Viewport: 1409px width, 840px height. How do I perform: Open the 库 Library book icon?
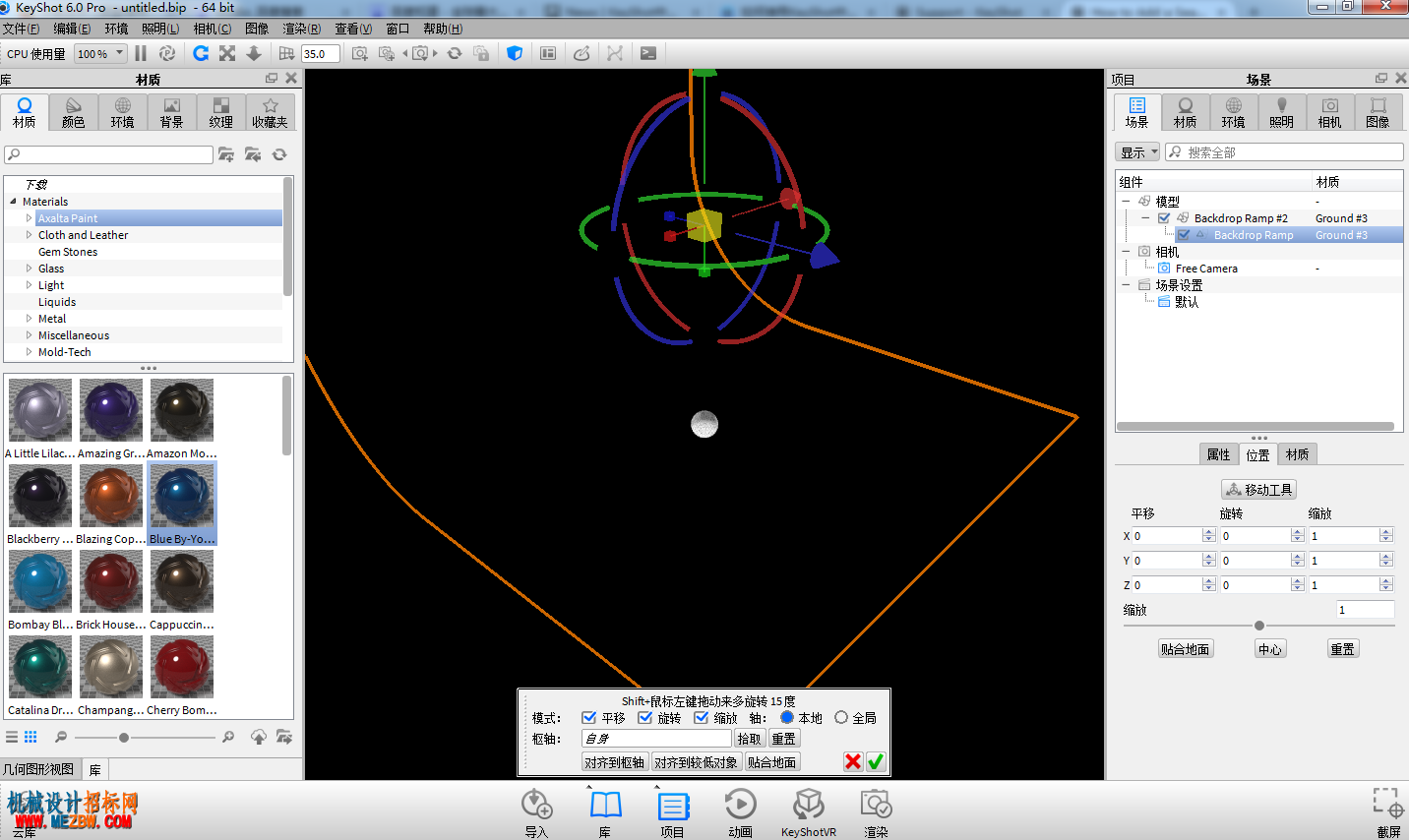[605, 812]
